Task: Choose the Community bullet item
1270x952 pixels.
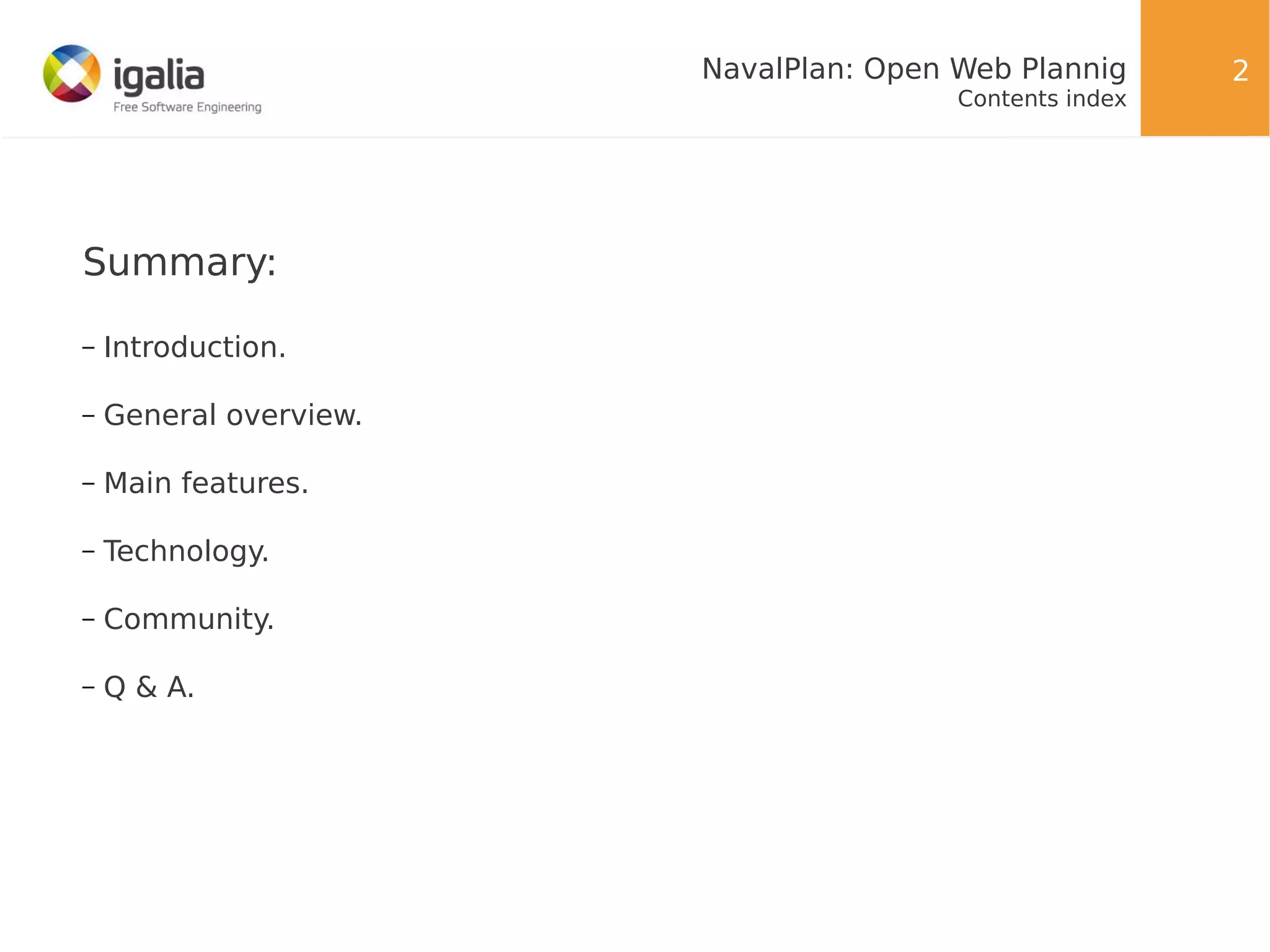Action: point(189,620)
